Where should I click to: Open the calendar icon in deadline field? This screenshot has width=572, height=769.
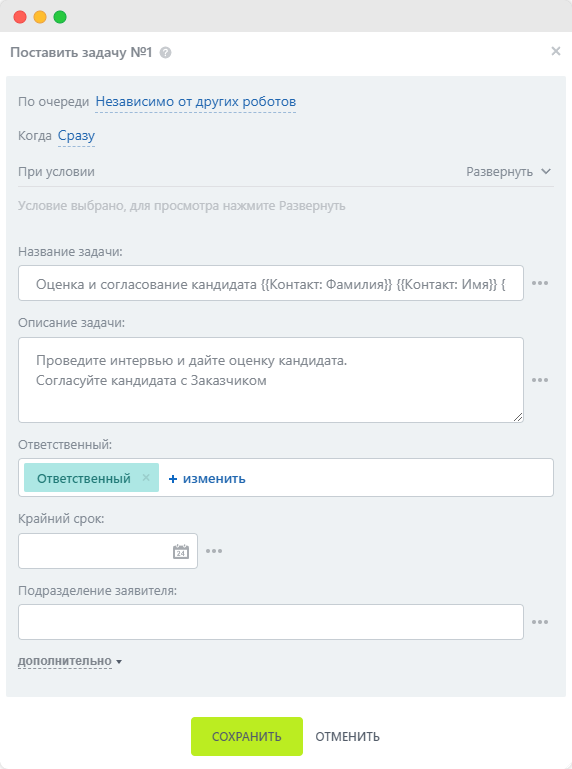tap(181, 551)
